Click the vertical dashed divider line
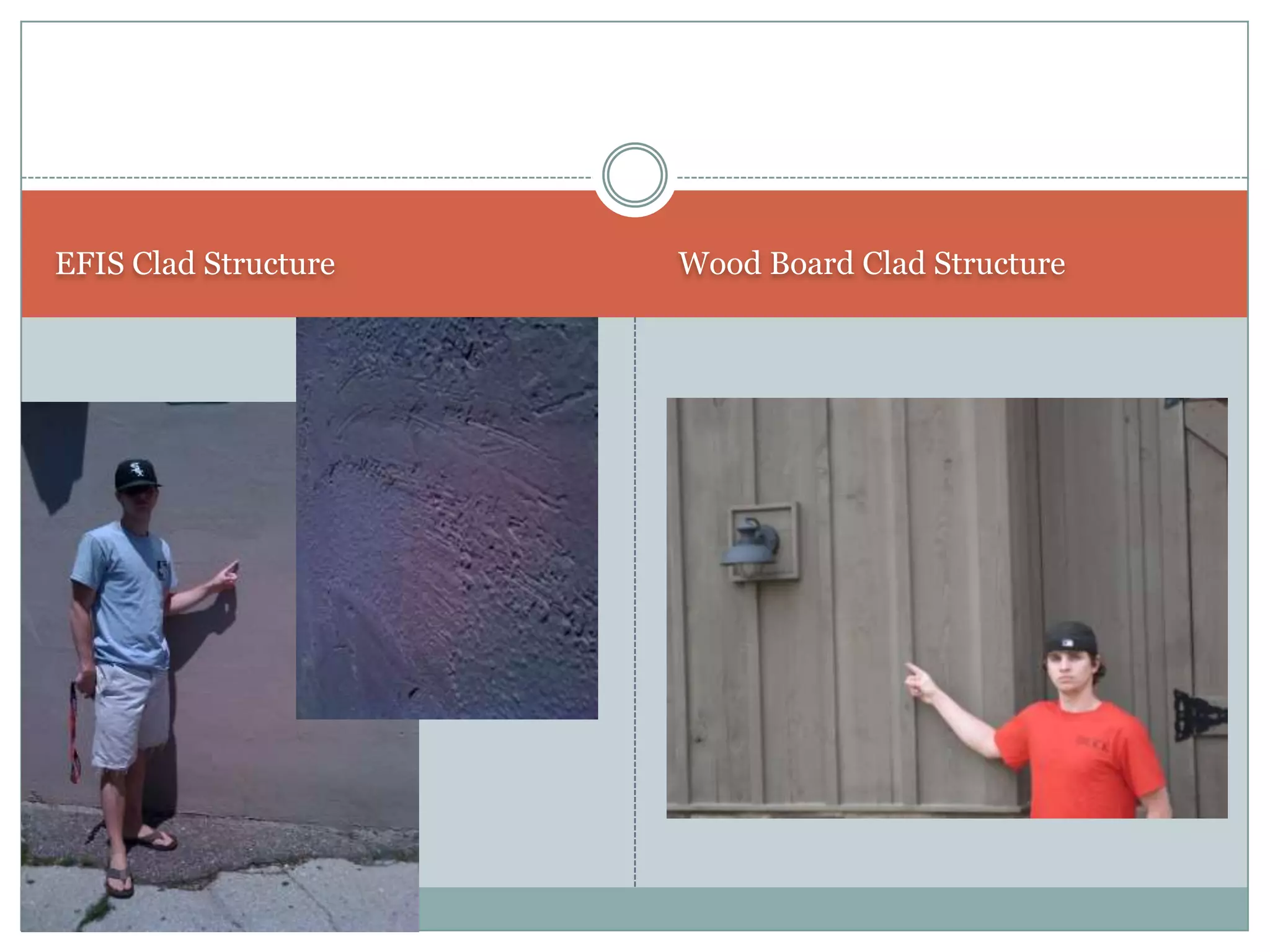Screen dimensions: 1270x952 (634, 602)
